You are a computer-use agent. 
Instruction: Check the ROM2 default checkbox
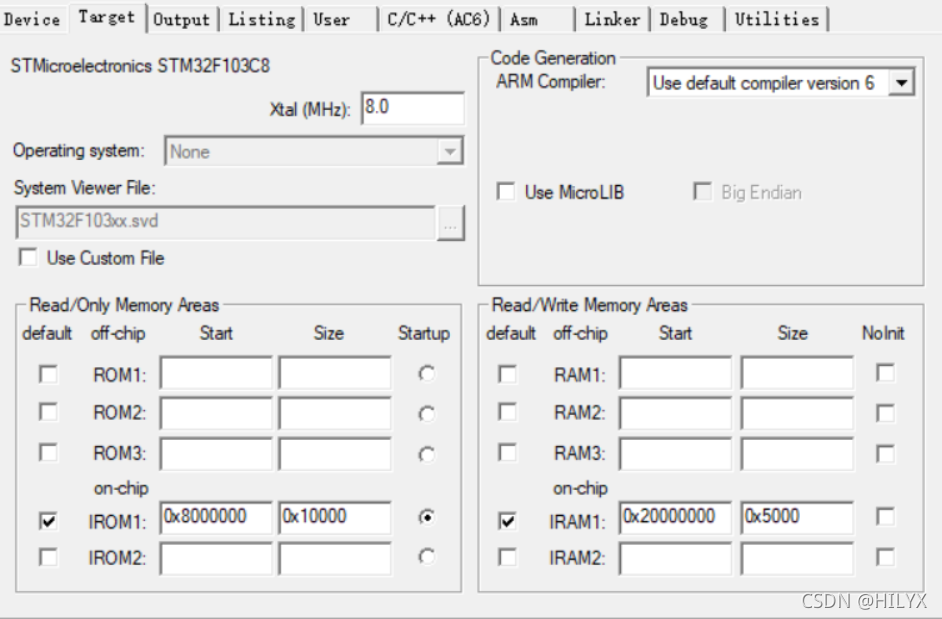coord(48,412)
